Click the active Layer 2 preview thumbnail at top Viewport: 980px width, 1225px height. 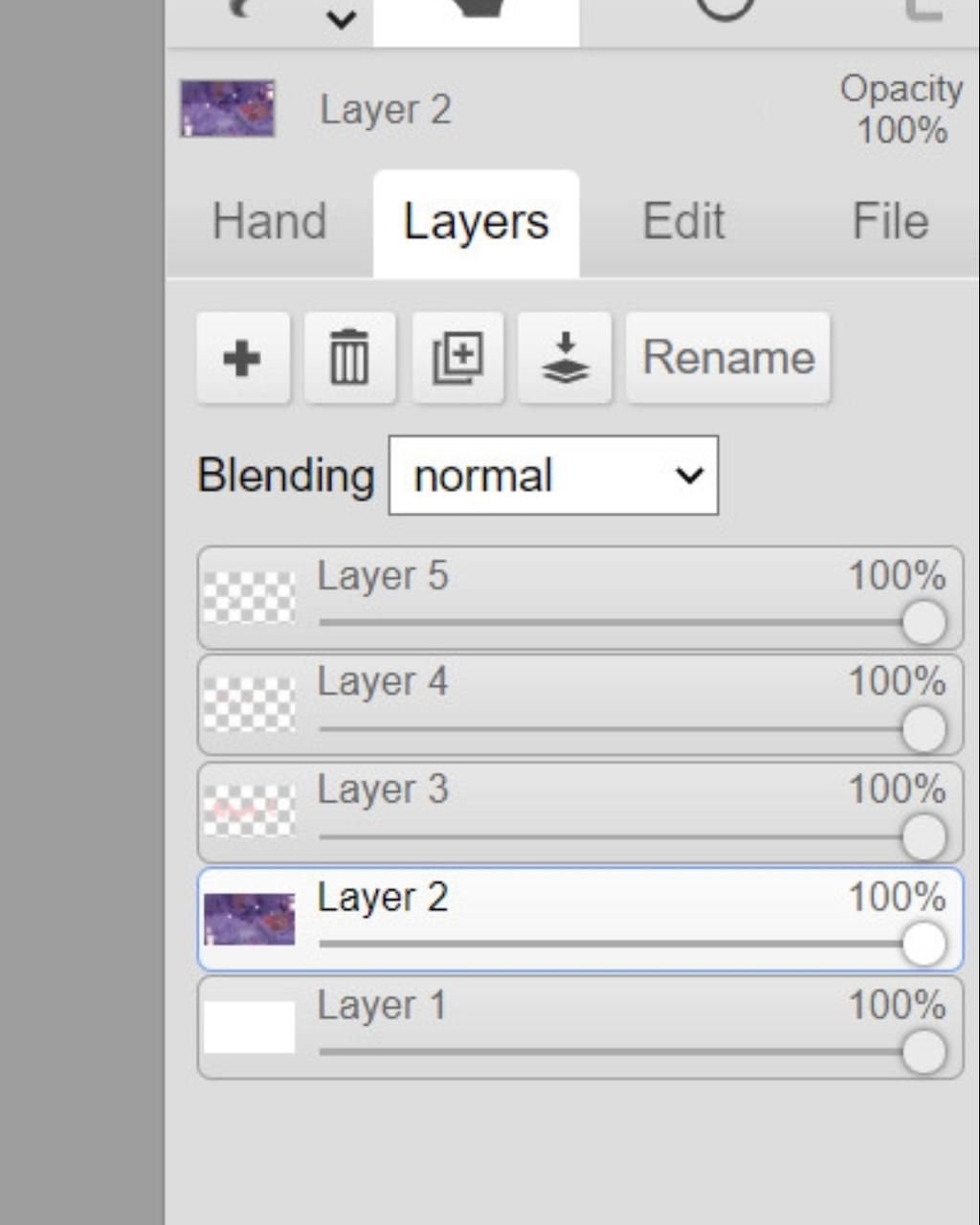(228, 108)
